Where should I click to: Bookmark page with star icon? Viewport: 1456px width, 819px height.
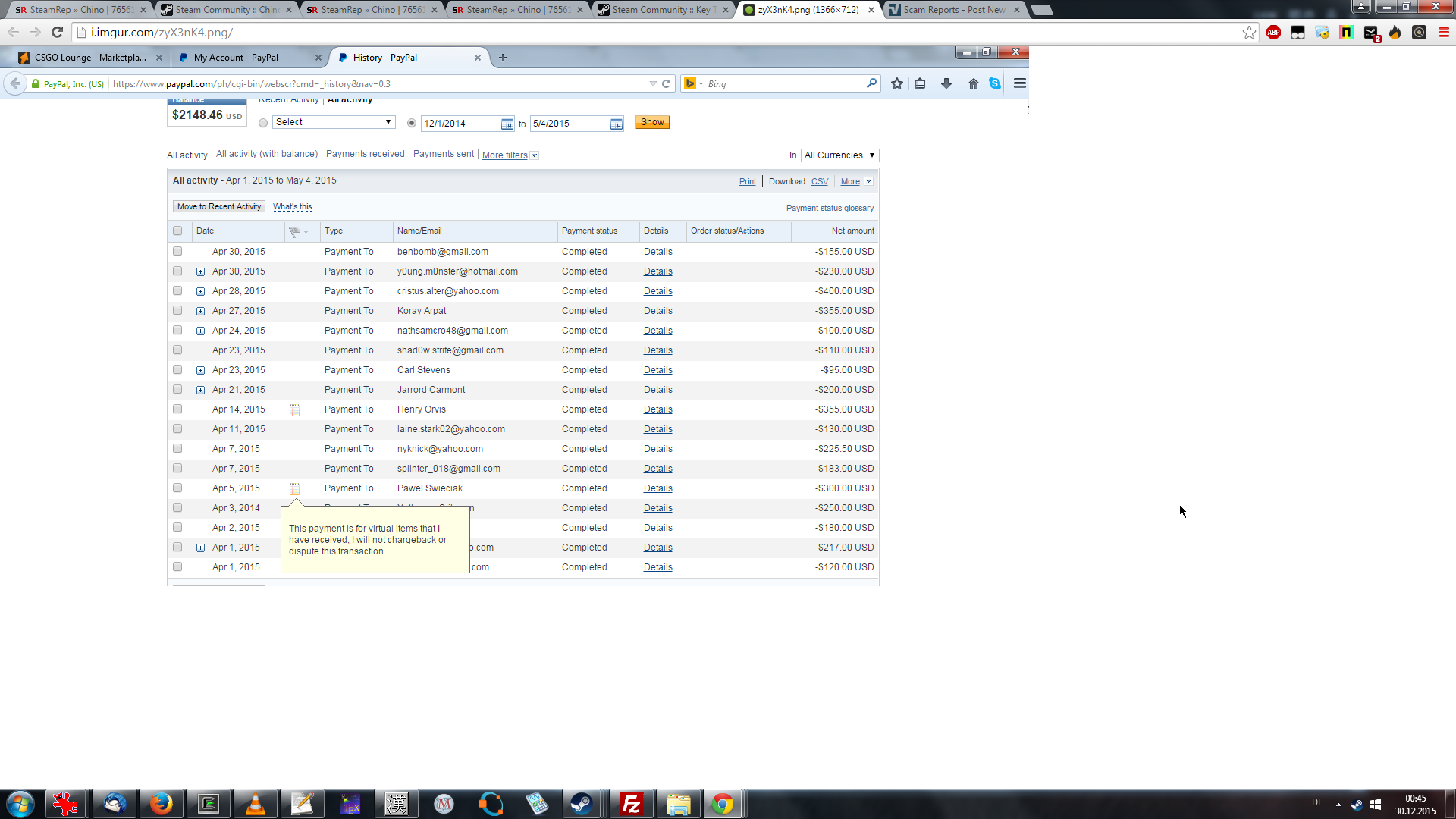coord(1249,32)
